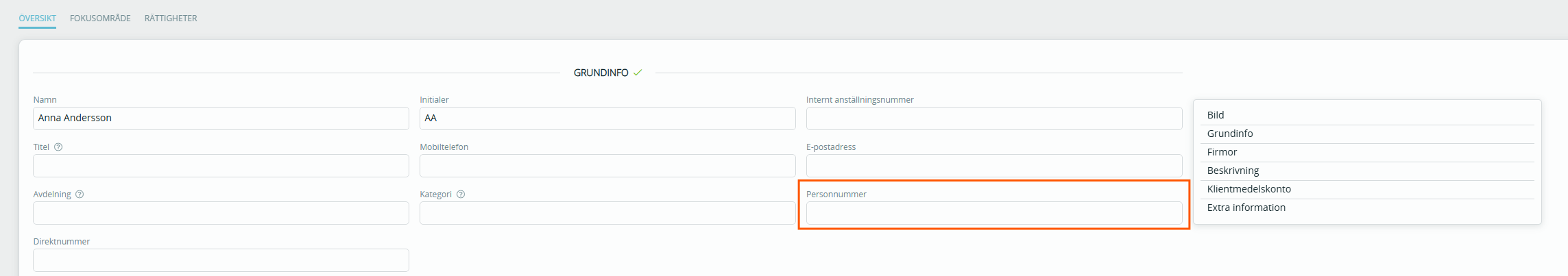
Task: Switch to the Översikt tab
Action: click(x=37, y=18)
